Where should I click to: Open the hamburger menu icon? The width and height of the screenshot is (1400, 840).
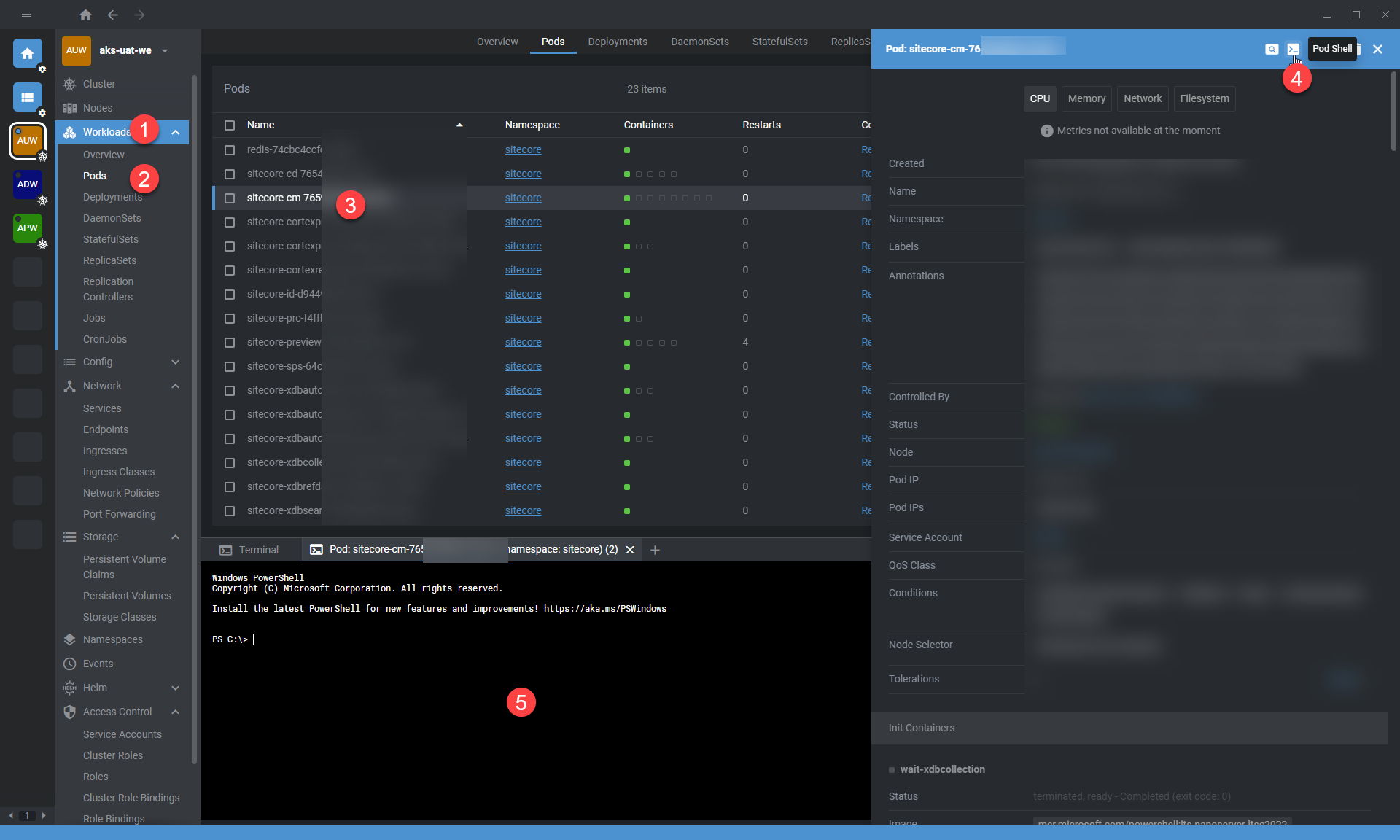(x=26, y=15)
